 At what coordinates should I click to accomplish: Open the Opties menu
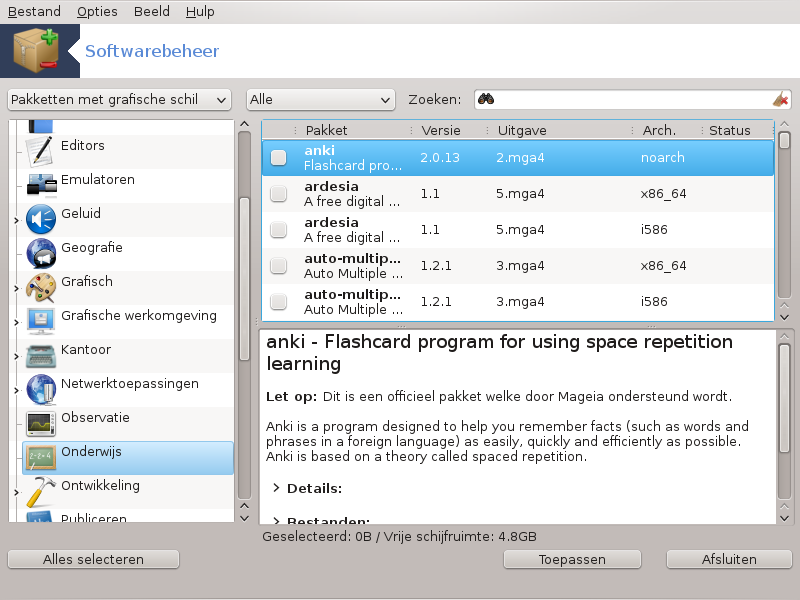(97, 12)
